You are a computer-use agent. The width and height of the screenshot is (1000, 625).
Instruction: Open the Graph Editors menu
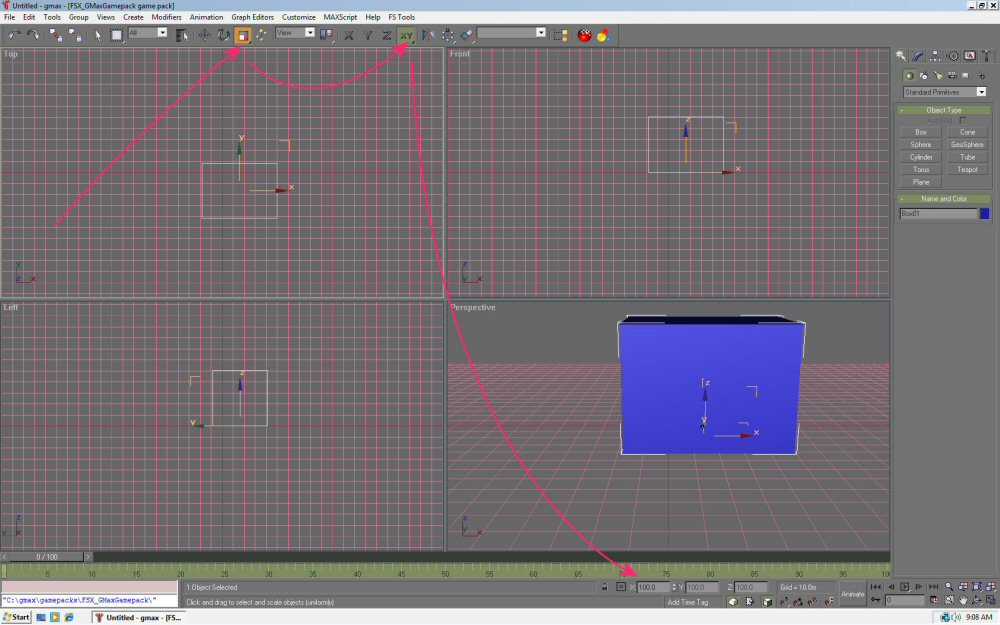pos(254,17)
